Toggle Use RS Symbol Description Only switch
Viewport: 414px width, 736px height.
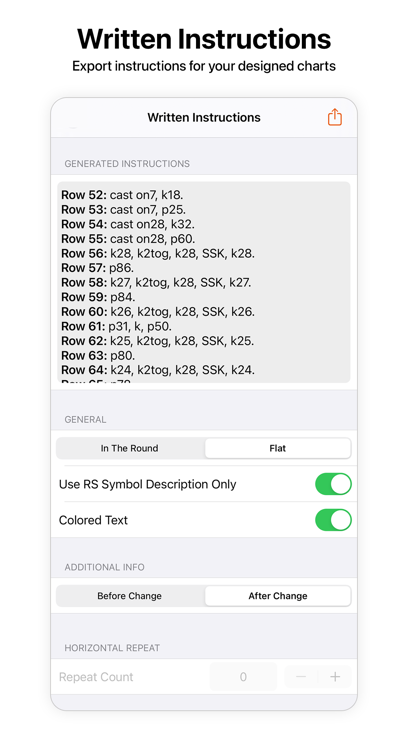[x=333, y=484]
